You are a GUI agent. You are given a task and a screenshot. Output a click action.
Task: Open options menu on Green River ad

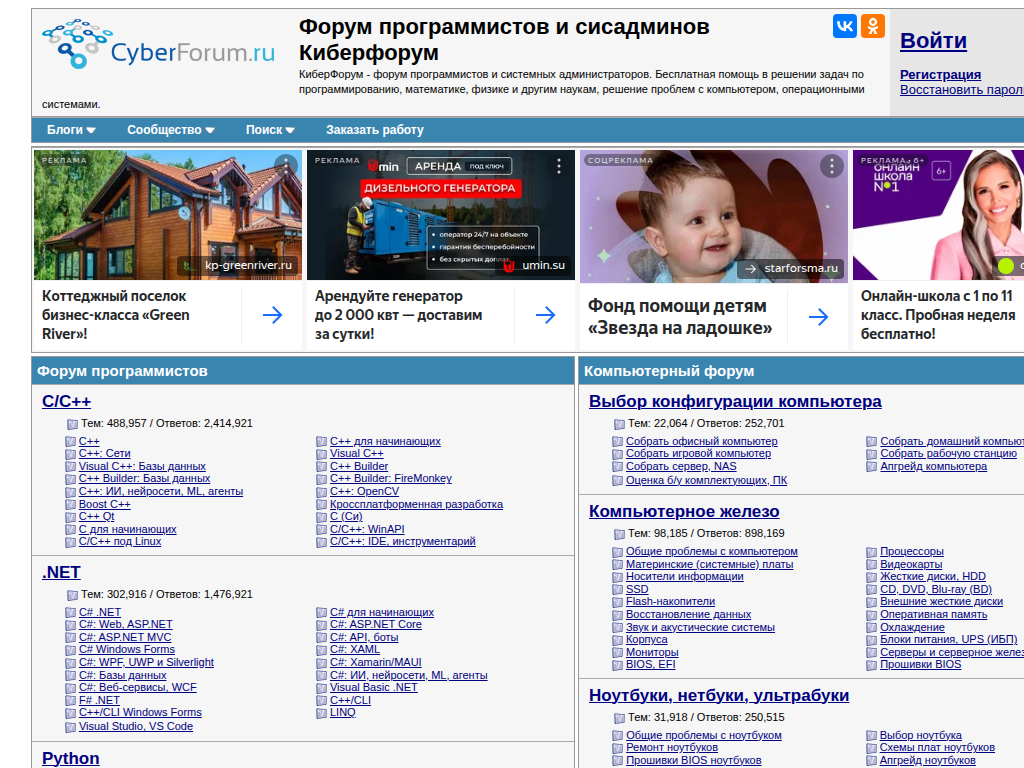coord(286,166)
